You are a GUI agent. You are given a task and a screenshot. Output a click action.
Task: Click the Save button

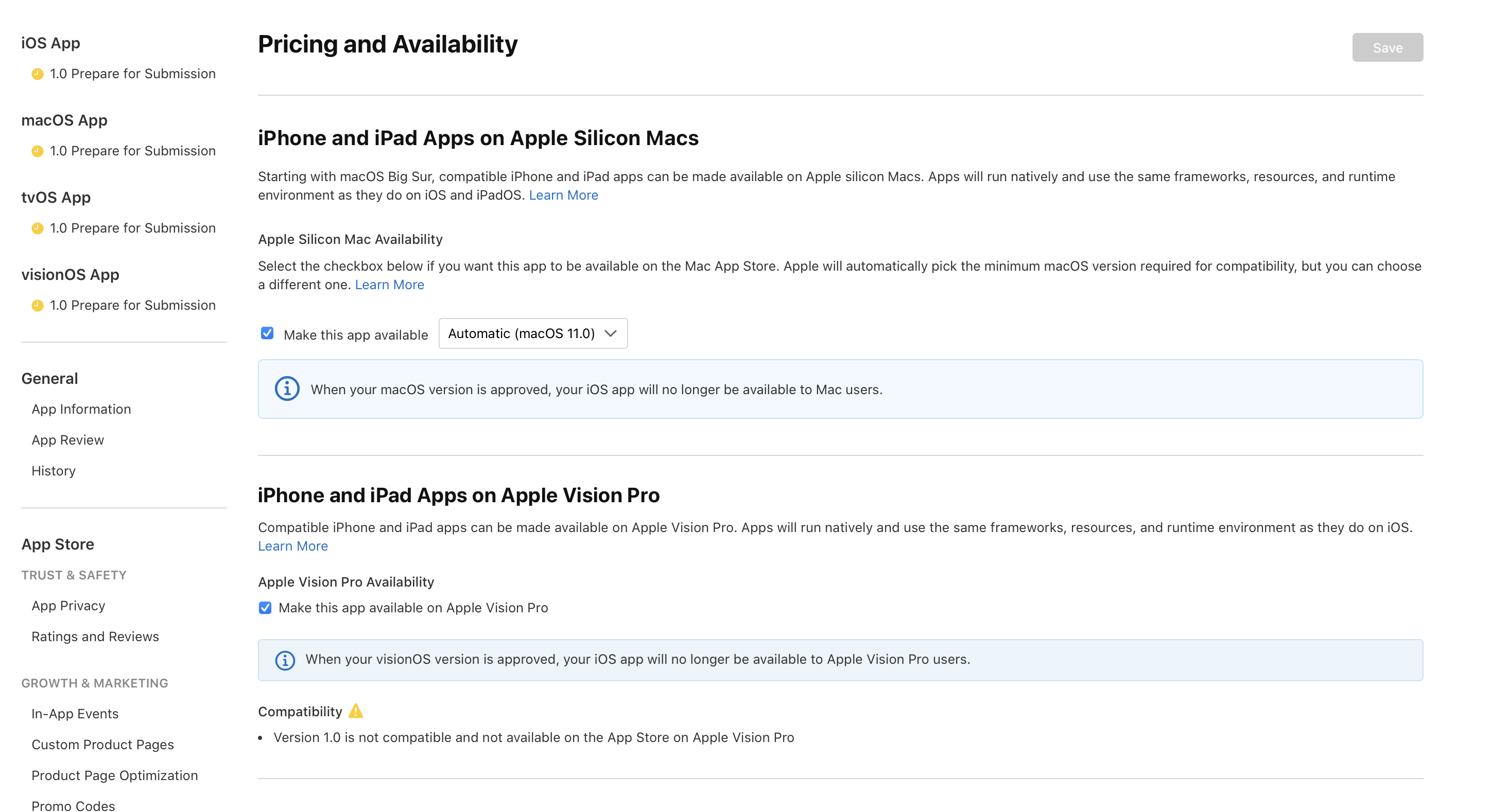[x=1388, y=47]
